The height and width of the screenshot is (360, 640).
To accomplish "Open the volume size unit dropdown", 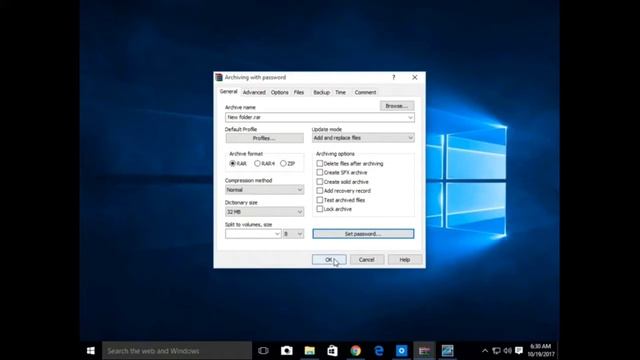I will point(293,234).
